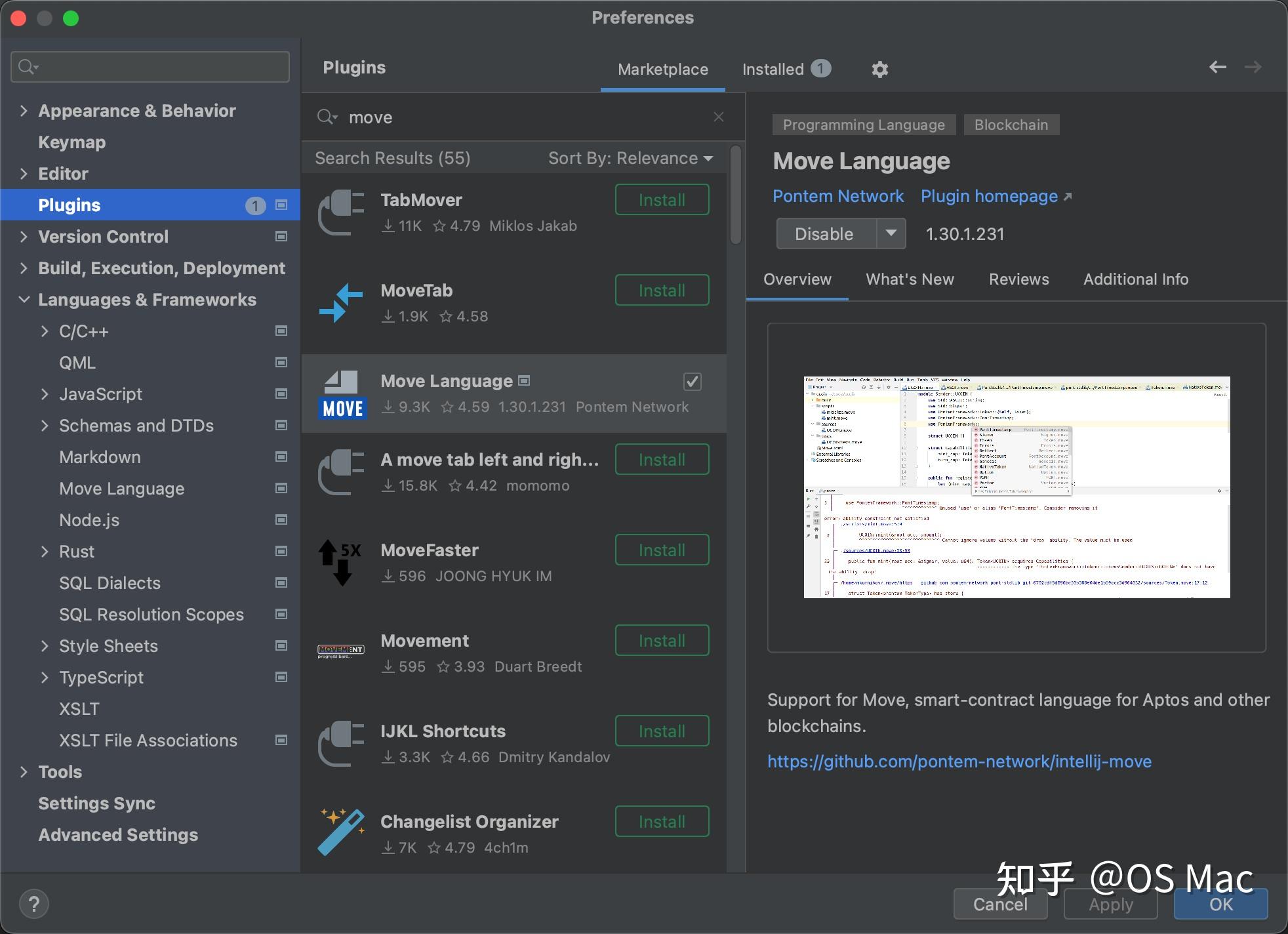Expand the Editor section
Screen dimensions: 1288x934
(x=24, y=173)
